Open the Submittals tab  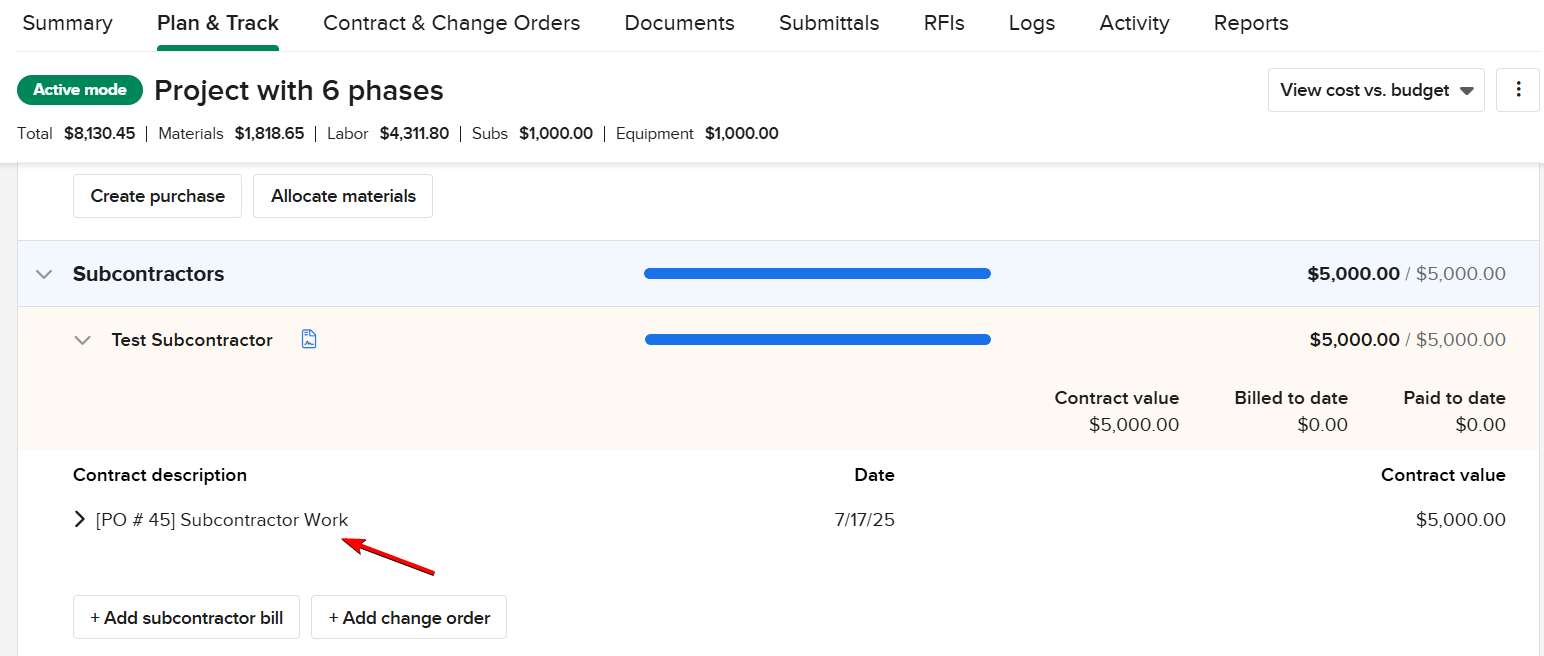click(829, 23)
